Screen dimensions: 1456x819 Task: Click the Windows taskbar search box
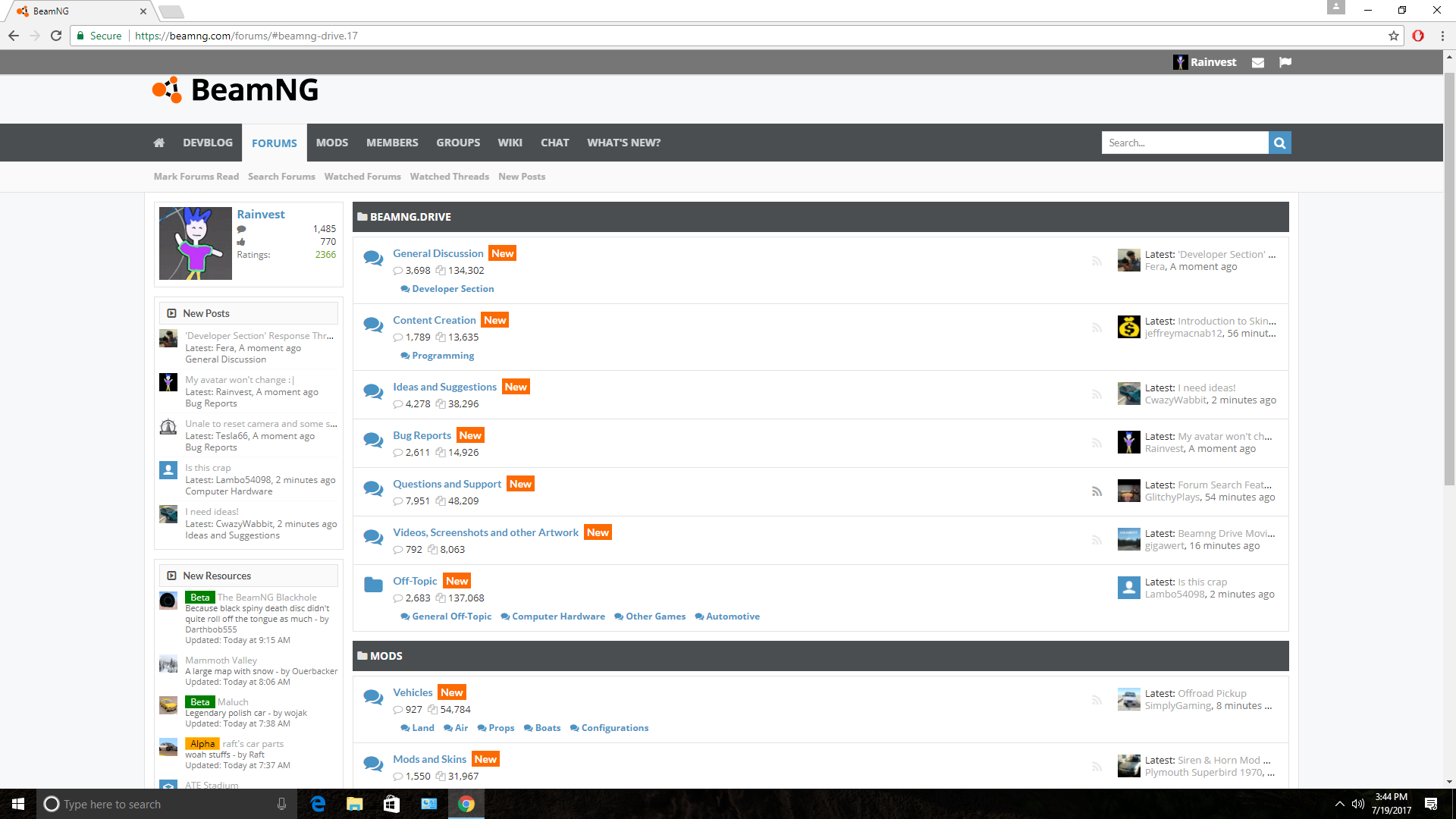(167, 804)
